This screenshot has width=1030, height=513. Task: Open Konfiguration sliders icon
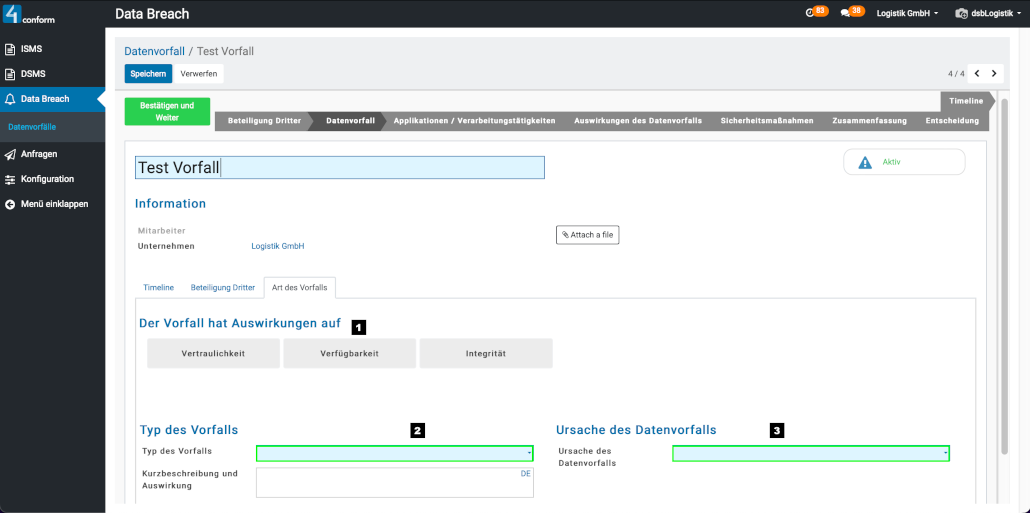(10, 179)
